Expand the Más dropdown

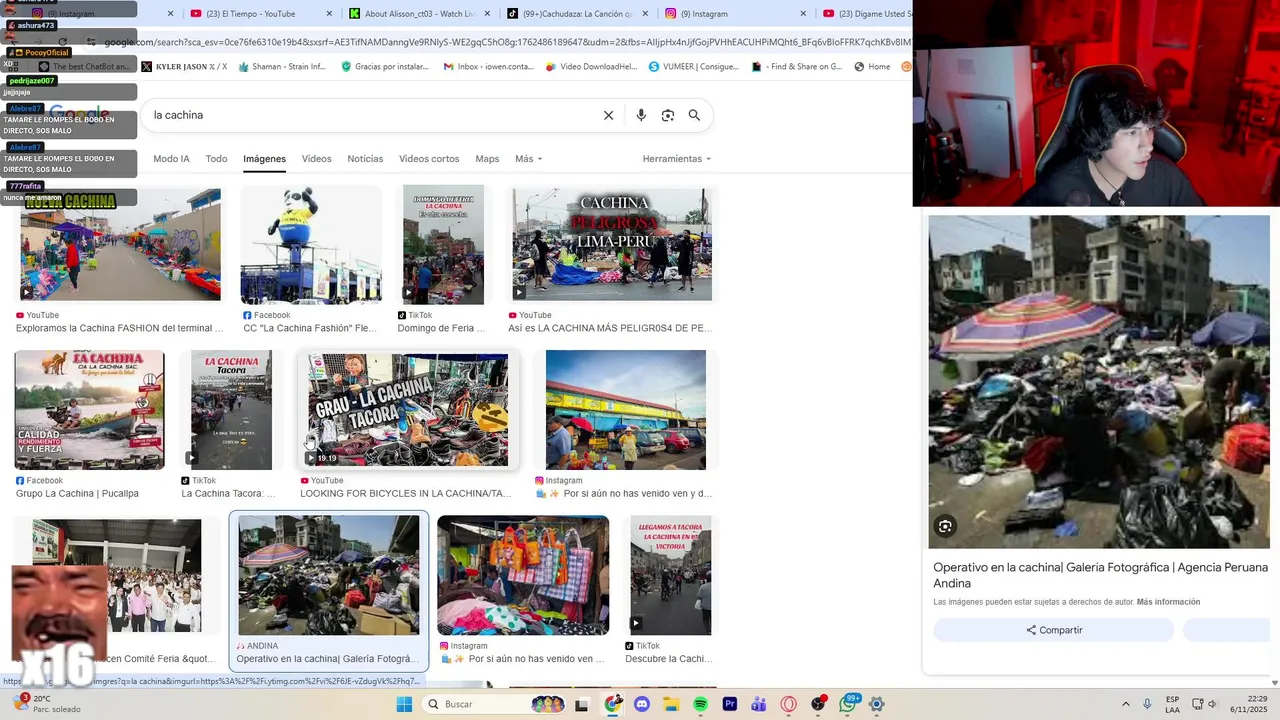coord(528,159)
